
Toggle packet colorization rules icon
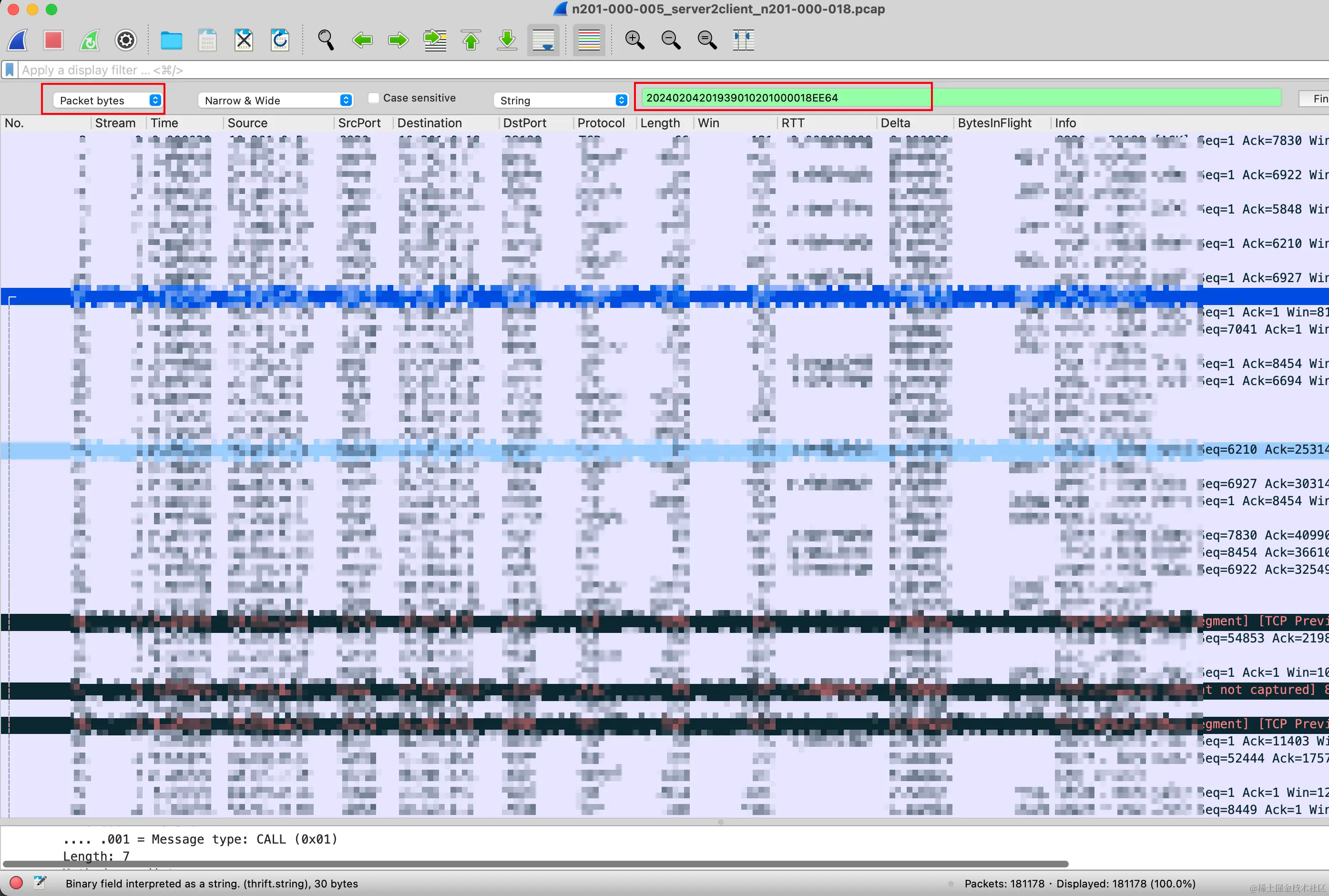pos(589,40)
